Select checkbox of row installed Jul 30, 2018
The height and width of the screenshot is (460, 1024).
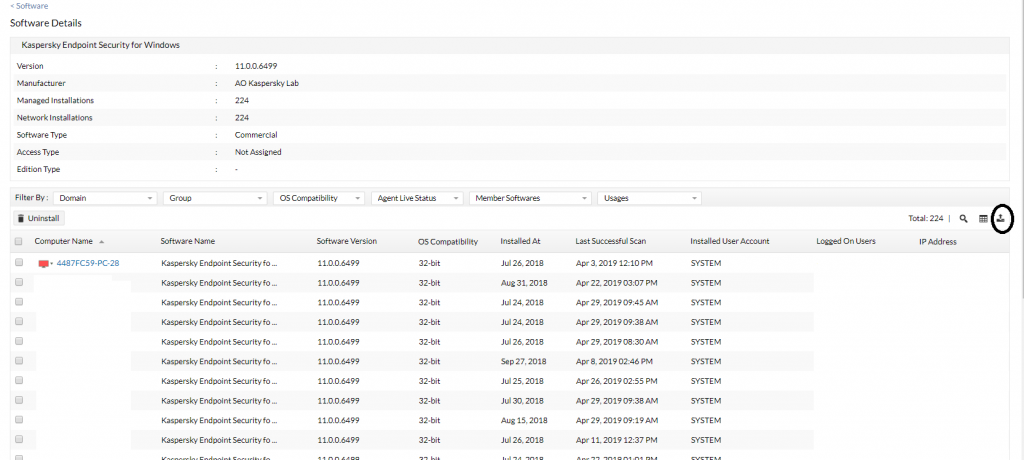pyautogui.click(x=19, y=400)
